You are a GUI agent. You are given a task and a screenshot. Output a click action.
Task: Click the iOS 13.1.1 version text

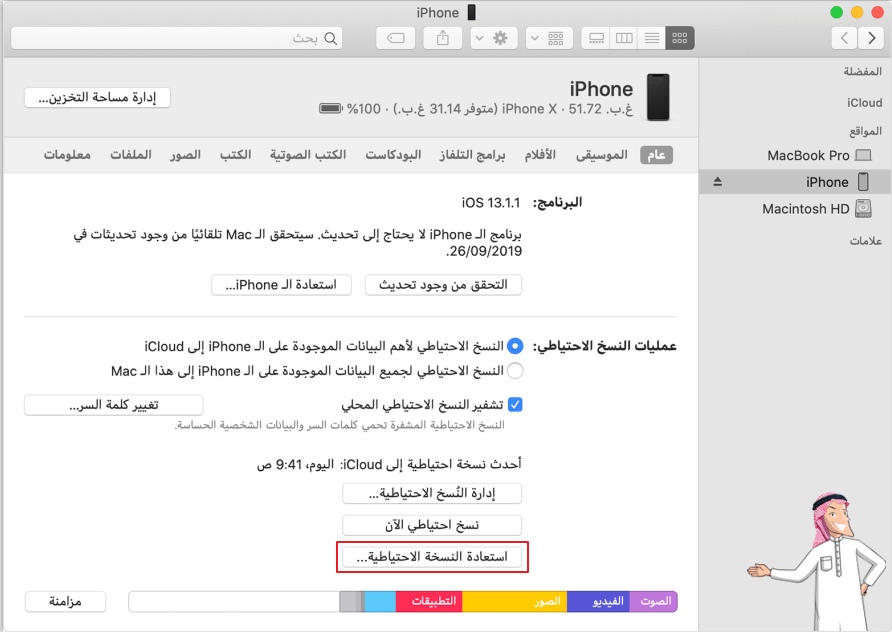coord(490,203)
